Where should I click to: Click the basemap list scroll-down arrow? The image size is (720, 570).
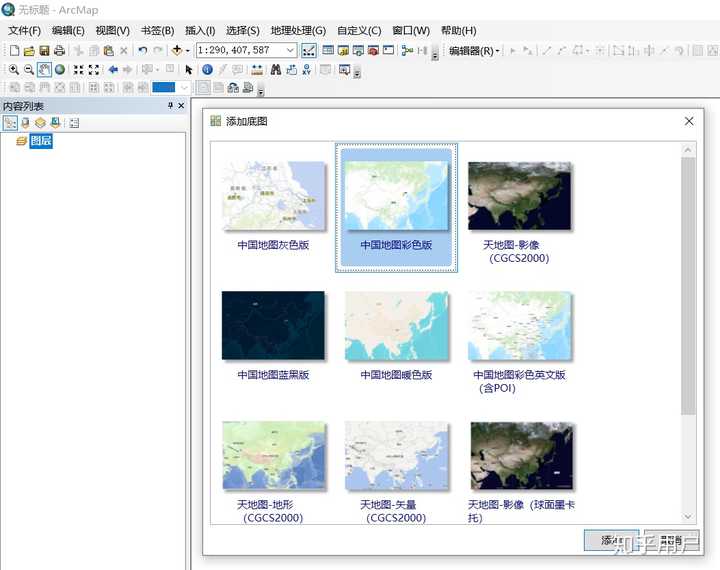click(688, 517)
